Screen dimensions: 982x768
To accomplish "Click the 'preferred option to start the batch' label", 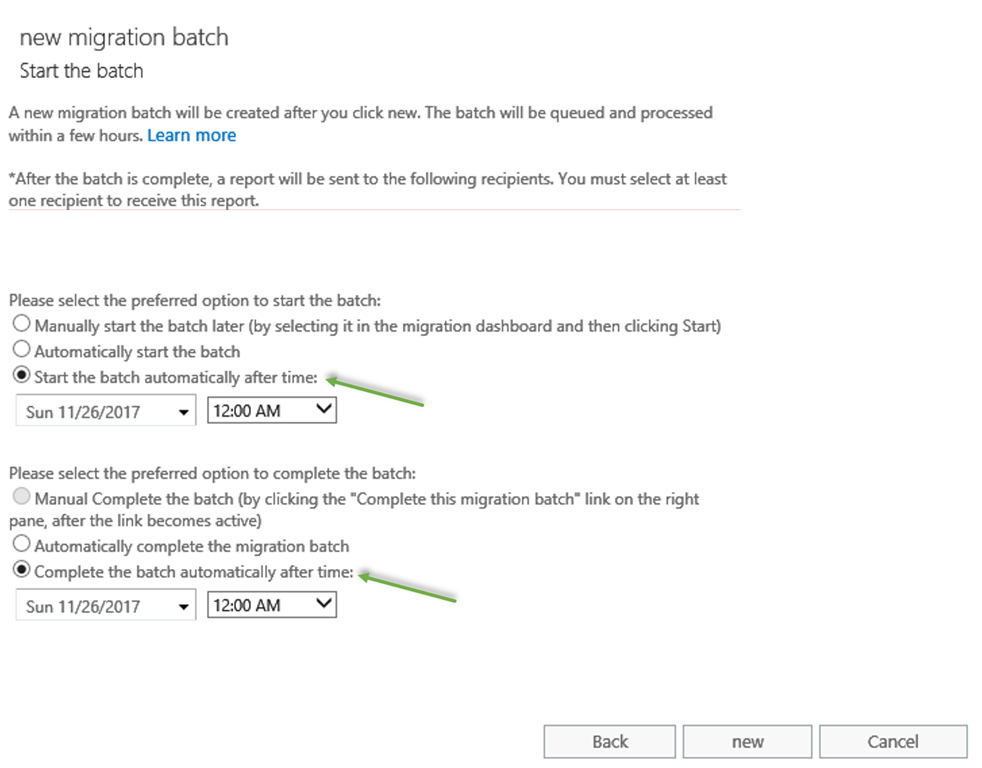I will coord(196,300).
